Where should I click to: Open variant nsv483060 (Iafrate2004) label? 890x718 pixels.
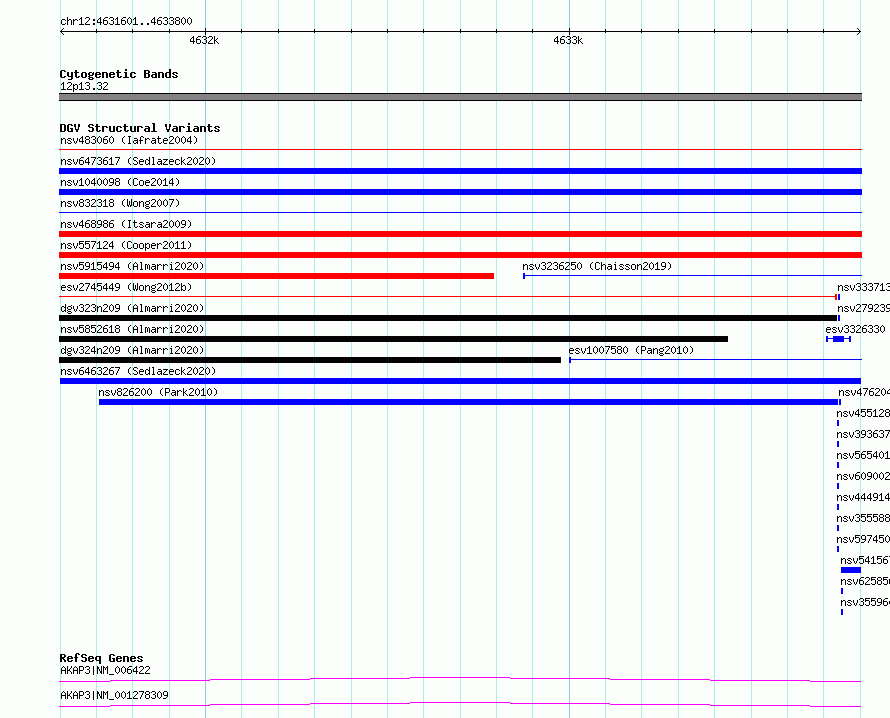(x=129, y=140)
